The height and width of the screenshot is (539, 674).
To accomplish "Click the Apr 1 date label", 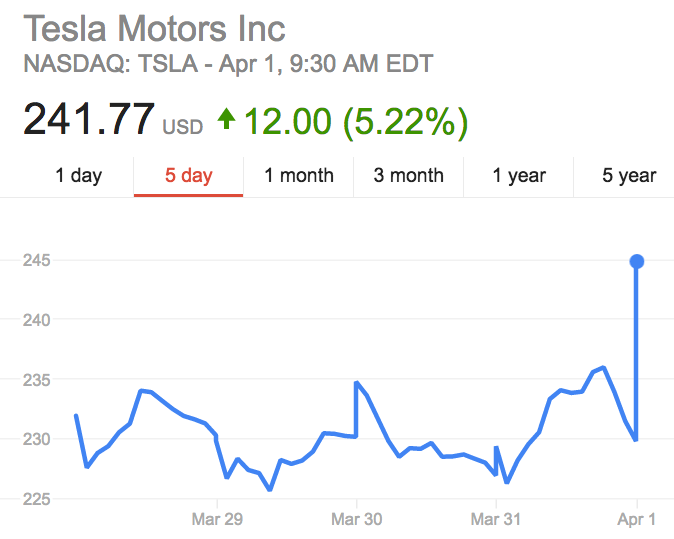I will (x=637, y=520).
